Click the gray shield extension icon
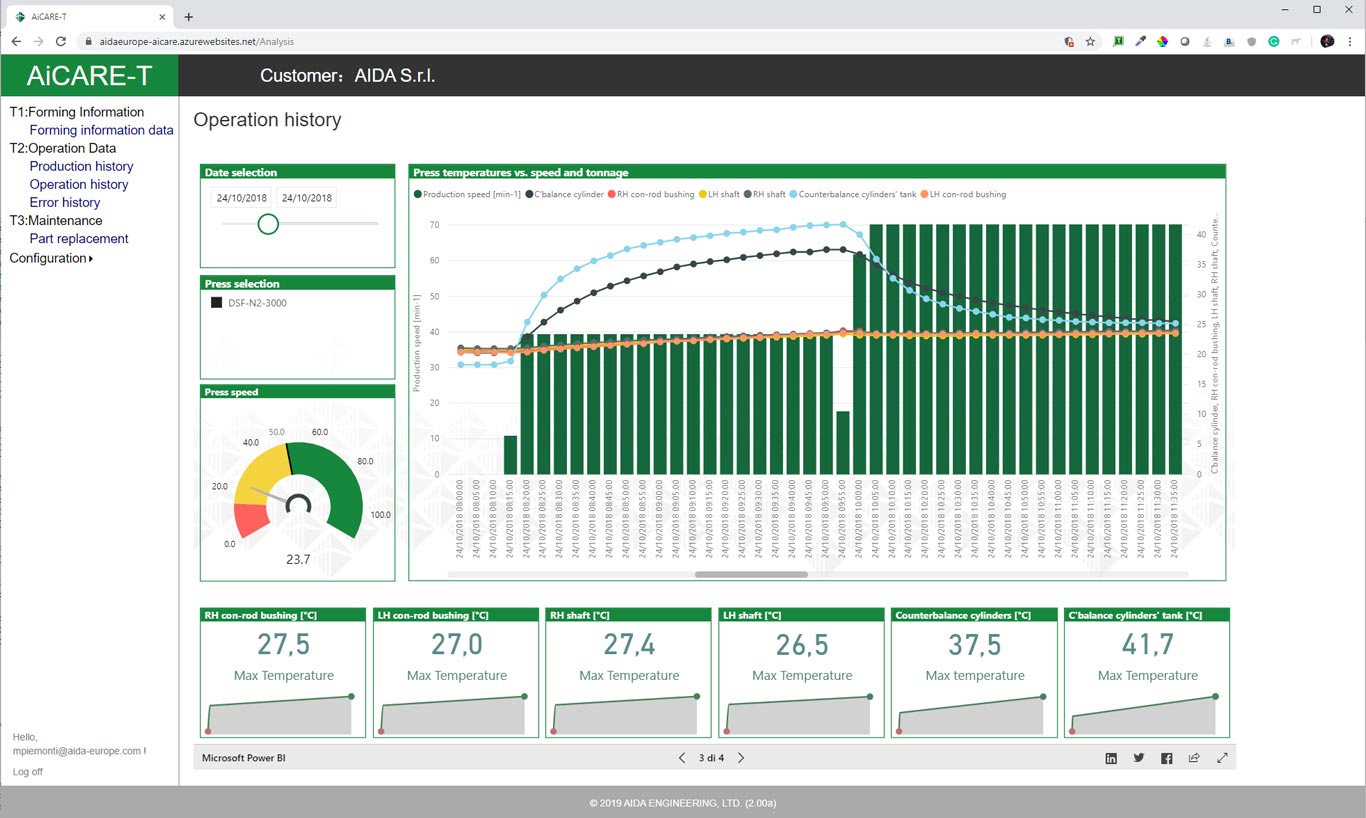 point(1252,42)
